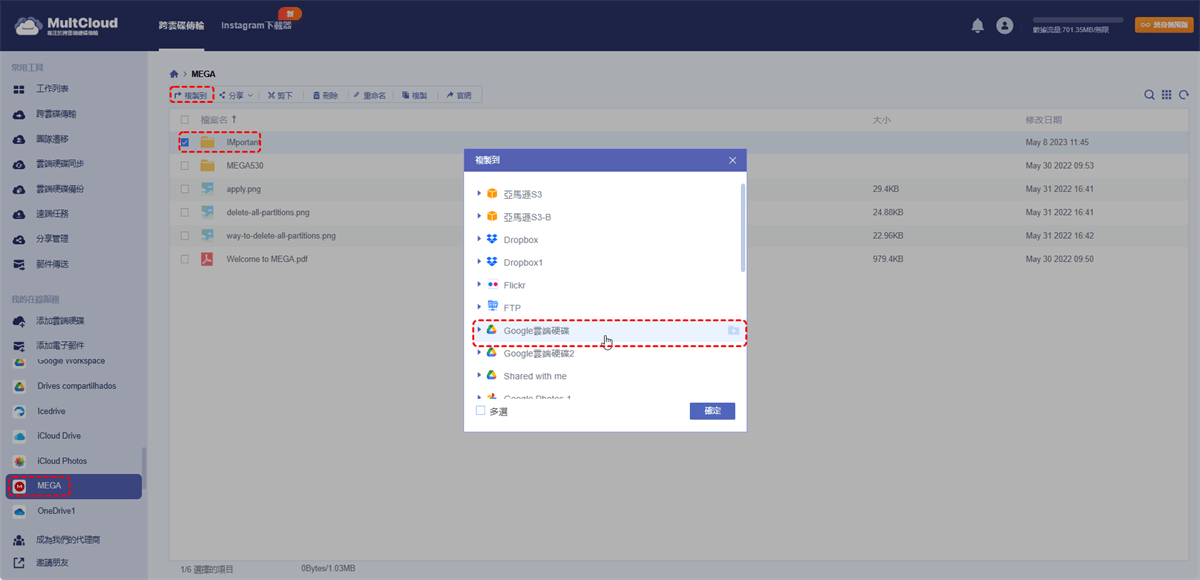Uncheck the IMportant folder checkbox
Screen dimensions: 1200x580
185,142
